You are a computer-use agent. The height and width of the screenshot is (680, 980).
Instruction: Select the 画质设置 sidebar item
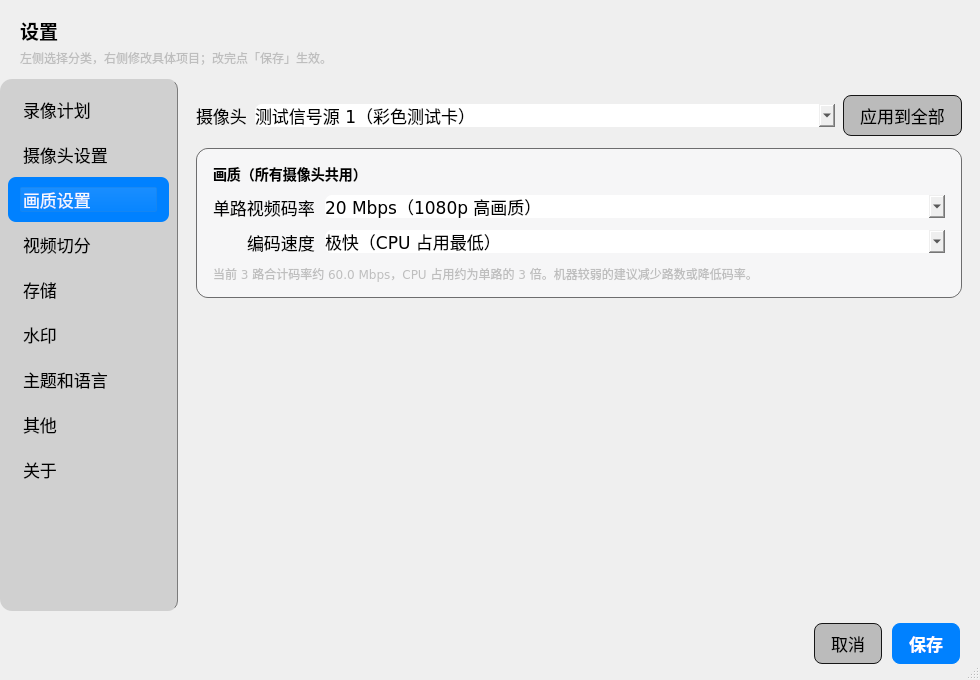coord(88,200)
